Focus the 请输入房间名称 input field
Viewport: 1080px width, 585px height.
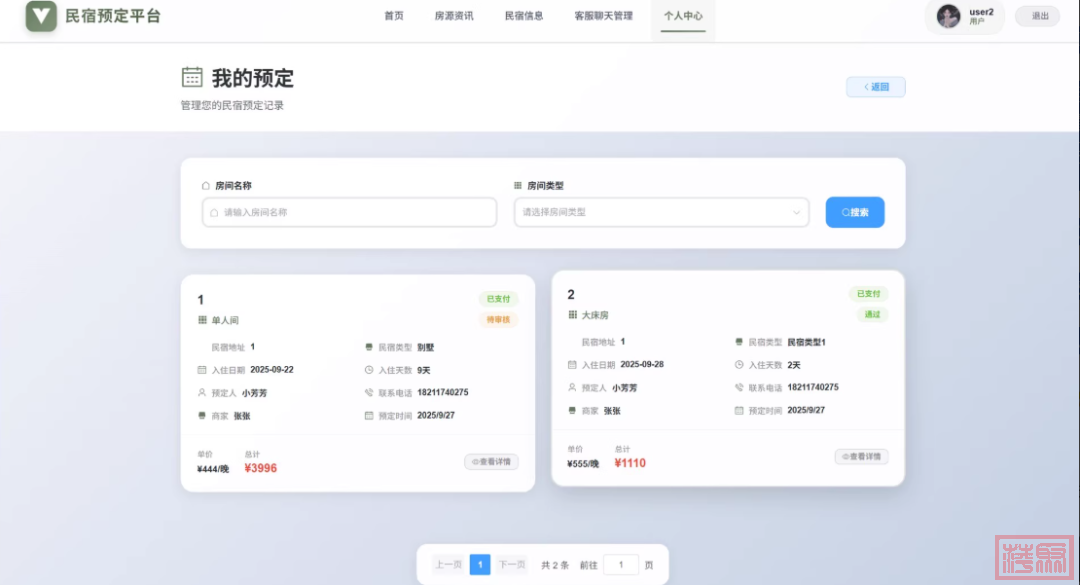[349, 212]
